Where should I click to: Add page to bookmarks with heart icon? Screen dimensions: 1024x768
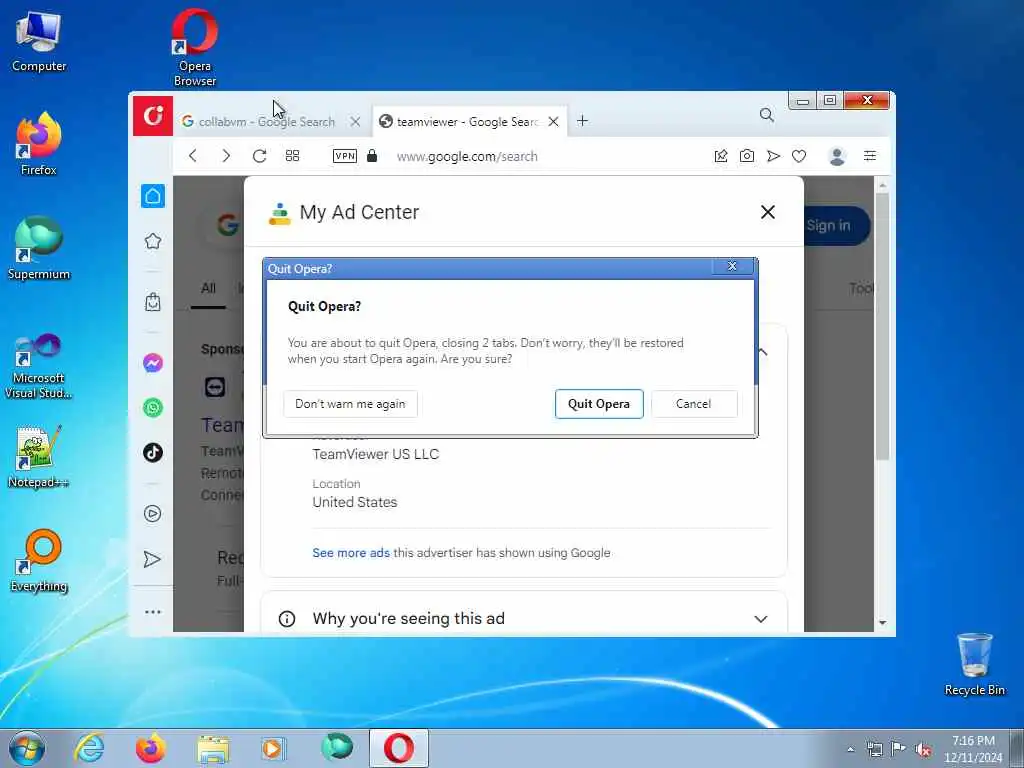(x=799, y=155)
